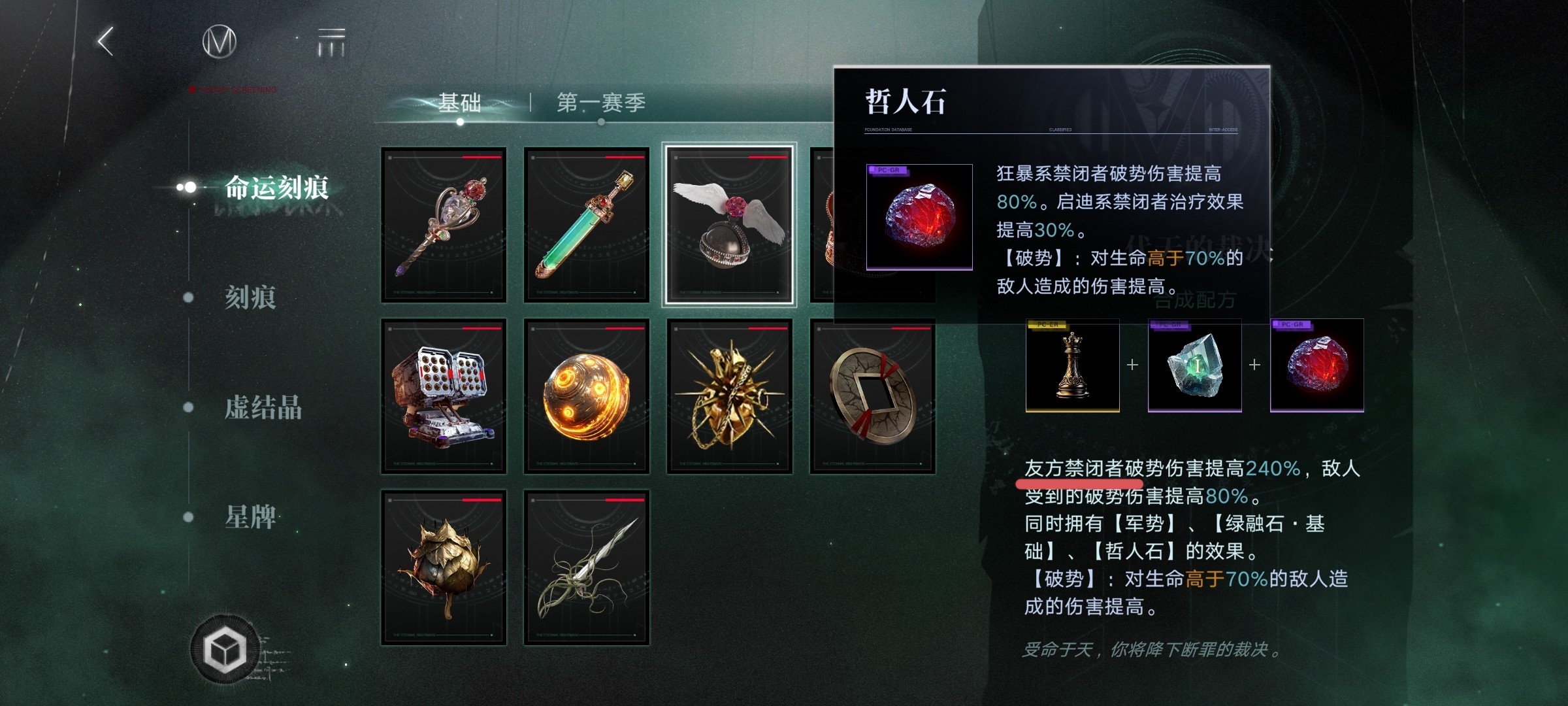Image resolution: width=1568 pixels, height=706 pixels.
Task: Select the green crystal sword card
Action: tap(587, 225)
